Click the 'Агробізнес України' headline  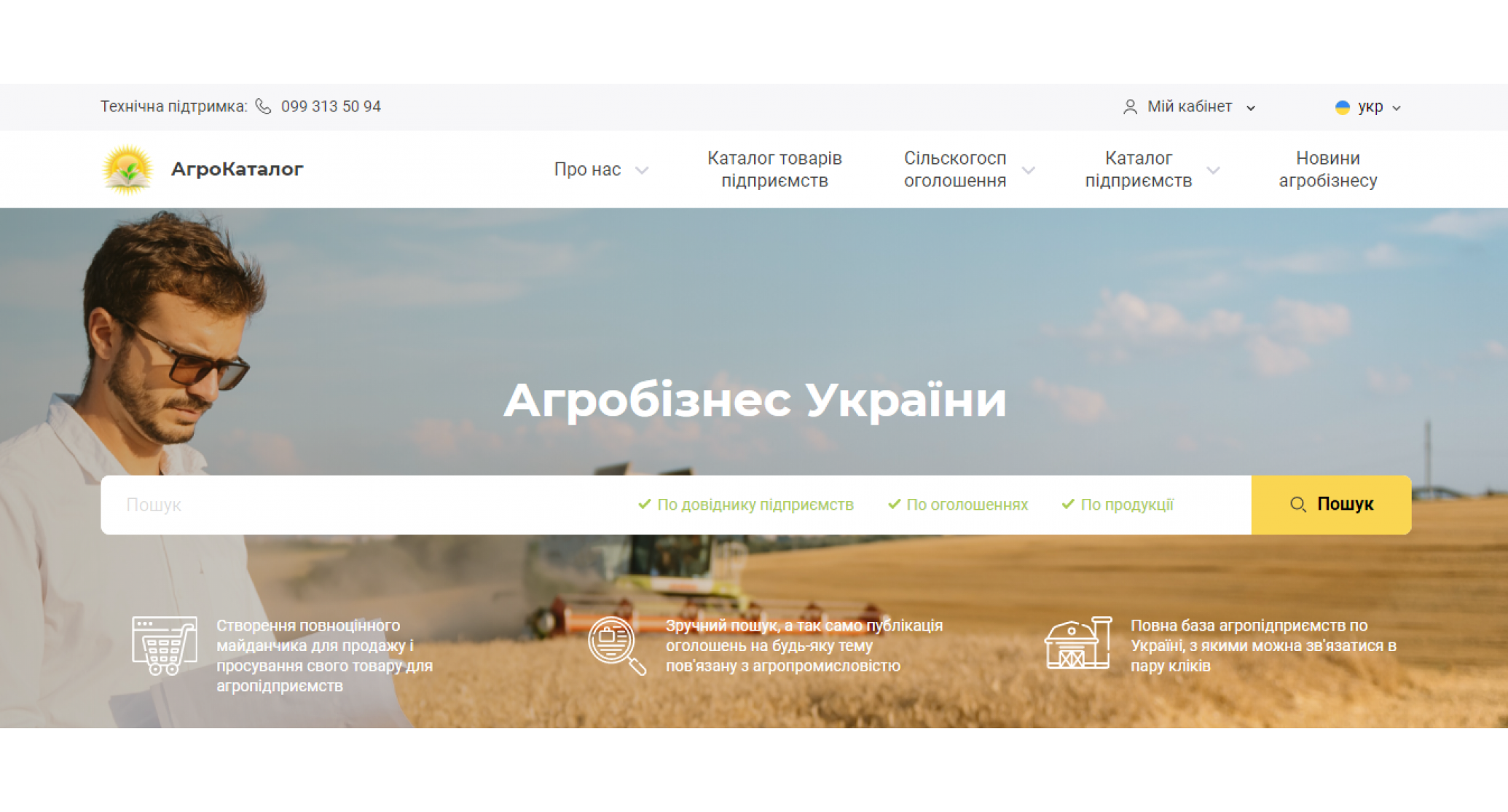[x=755, y=401]
